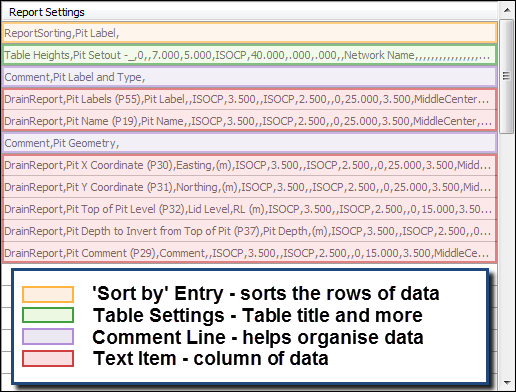The image size is (516, 392).
Task: Click the scrollbar down arrow
Action: point(507,382)
